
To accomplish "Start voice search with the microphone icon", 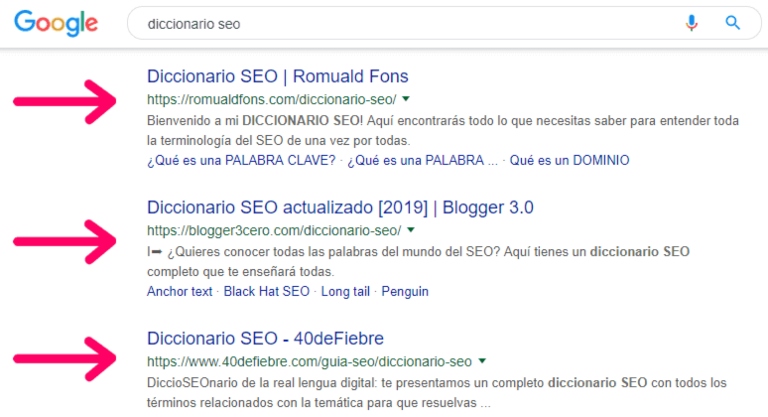I will (x=691, y=23).
